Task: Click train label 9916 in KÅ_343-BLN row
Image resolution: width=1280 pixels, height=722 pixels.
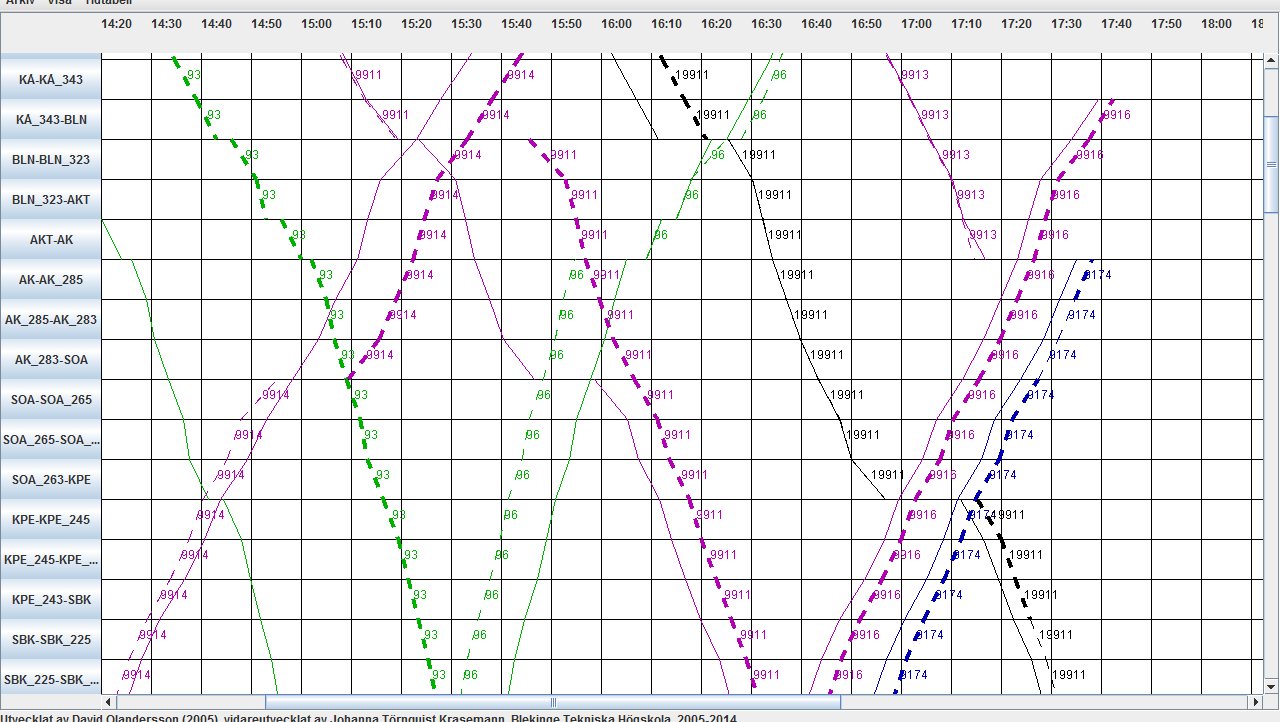Action: point(1116,115)
